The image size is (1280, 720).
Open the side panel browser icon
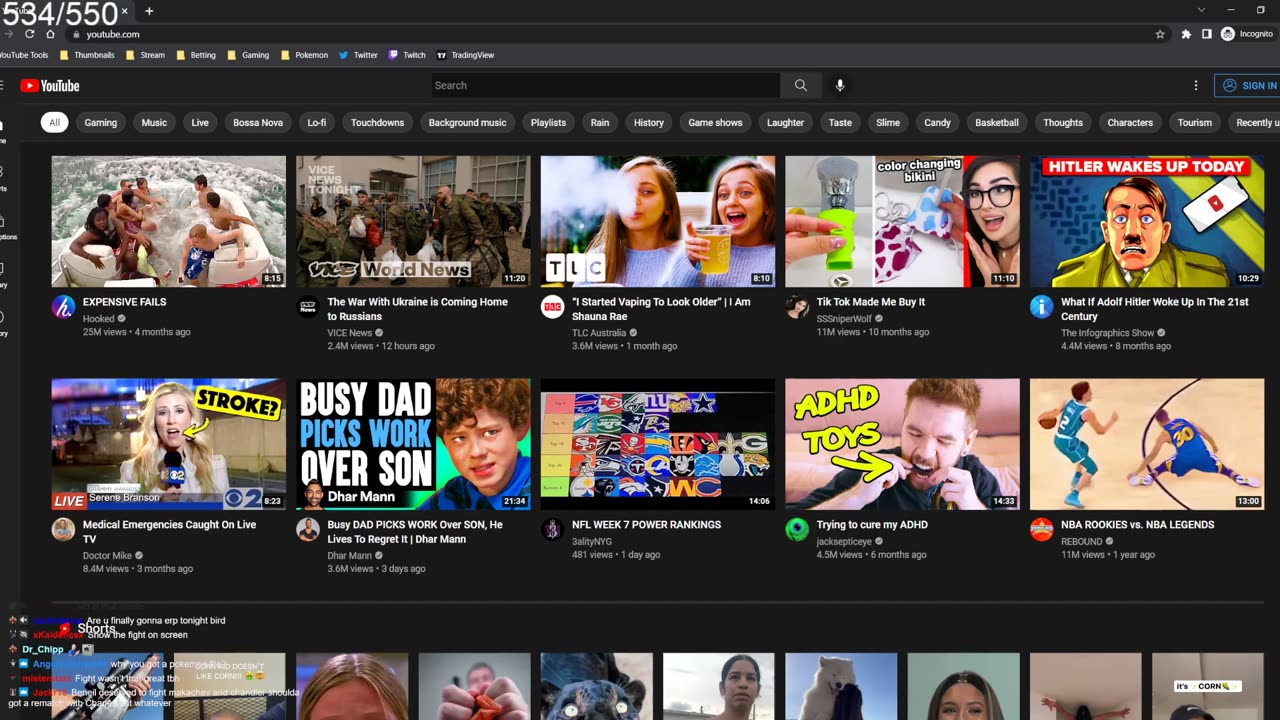click(1207, 34)
